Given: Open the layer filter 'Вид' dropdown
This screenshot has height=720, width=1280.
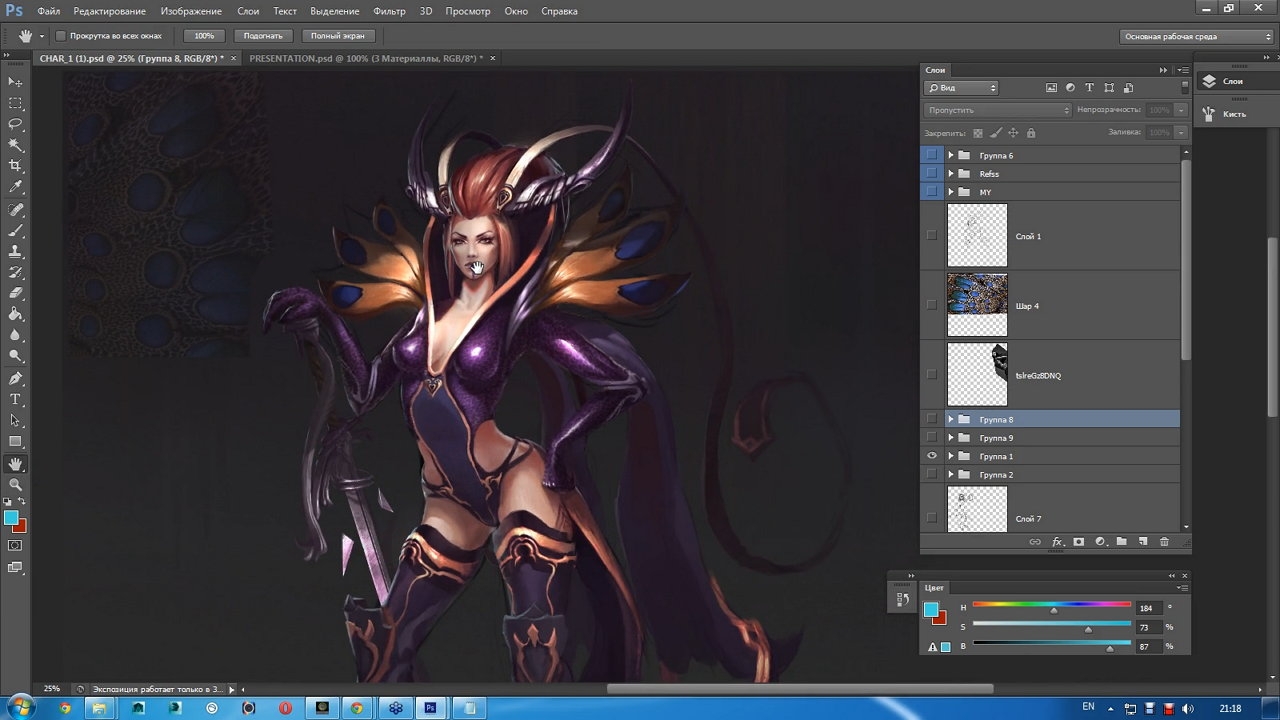Looking at the screenshot, I should point(961,88).
